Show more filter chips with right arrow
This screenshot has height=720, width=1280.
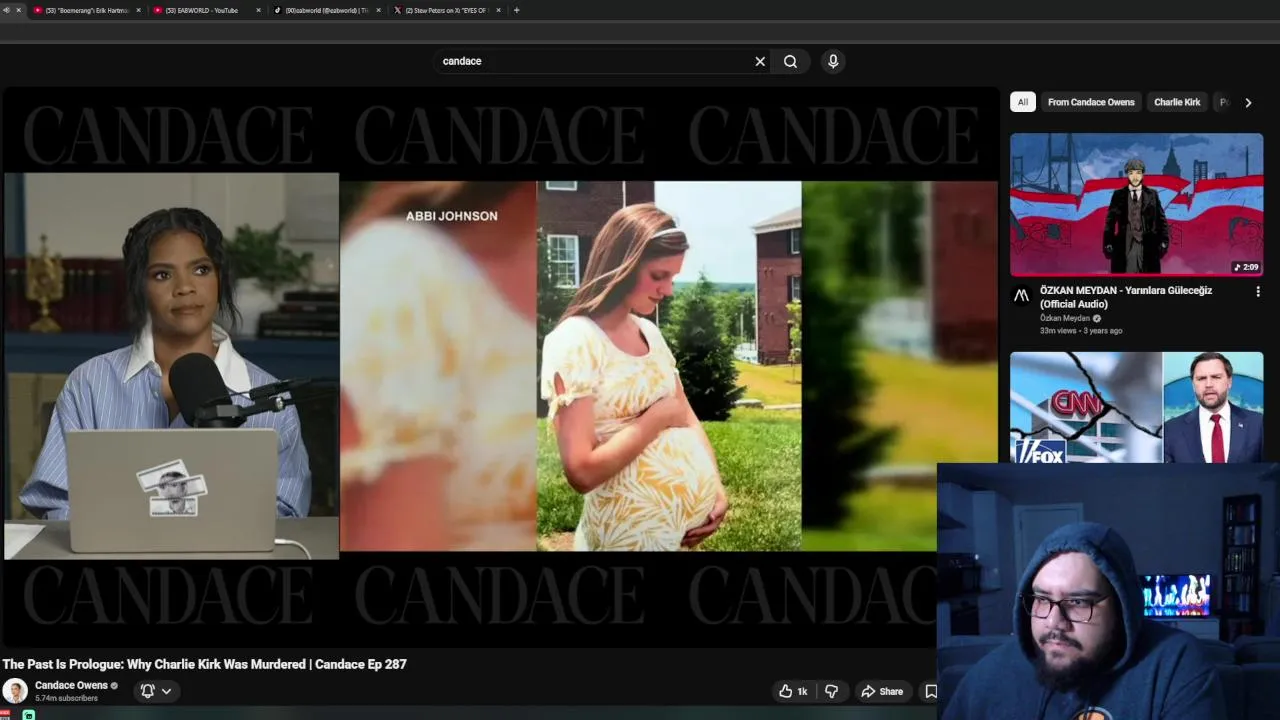(x=1248, y=102)
